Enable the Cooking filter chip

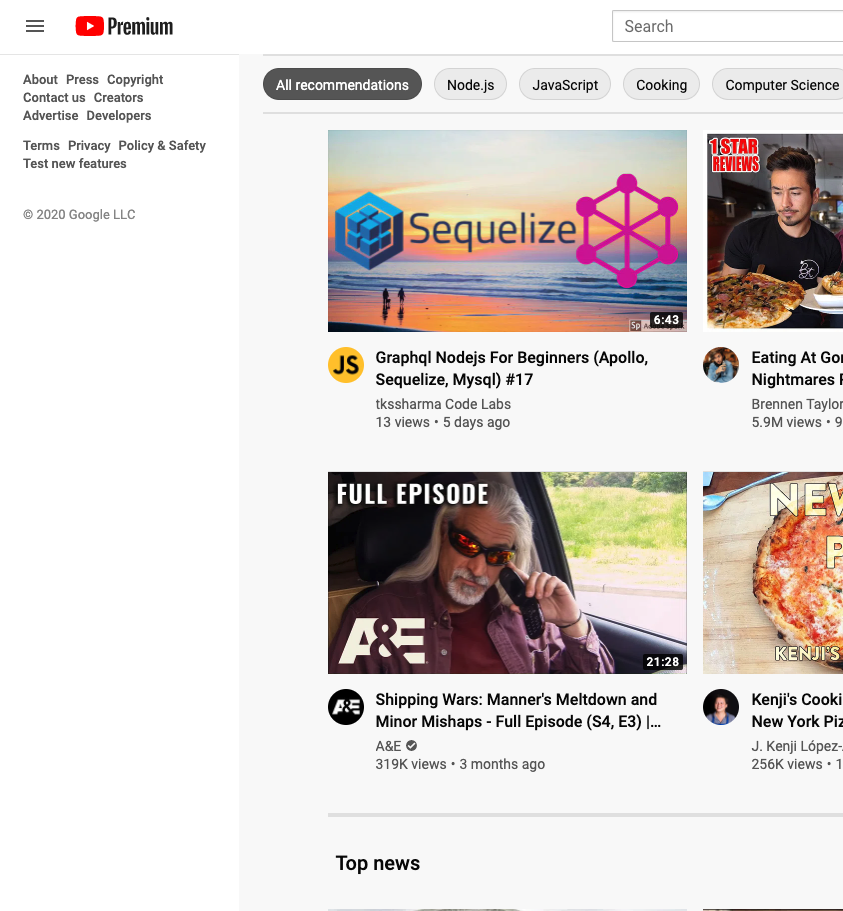(x=661, y=85)
